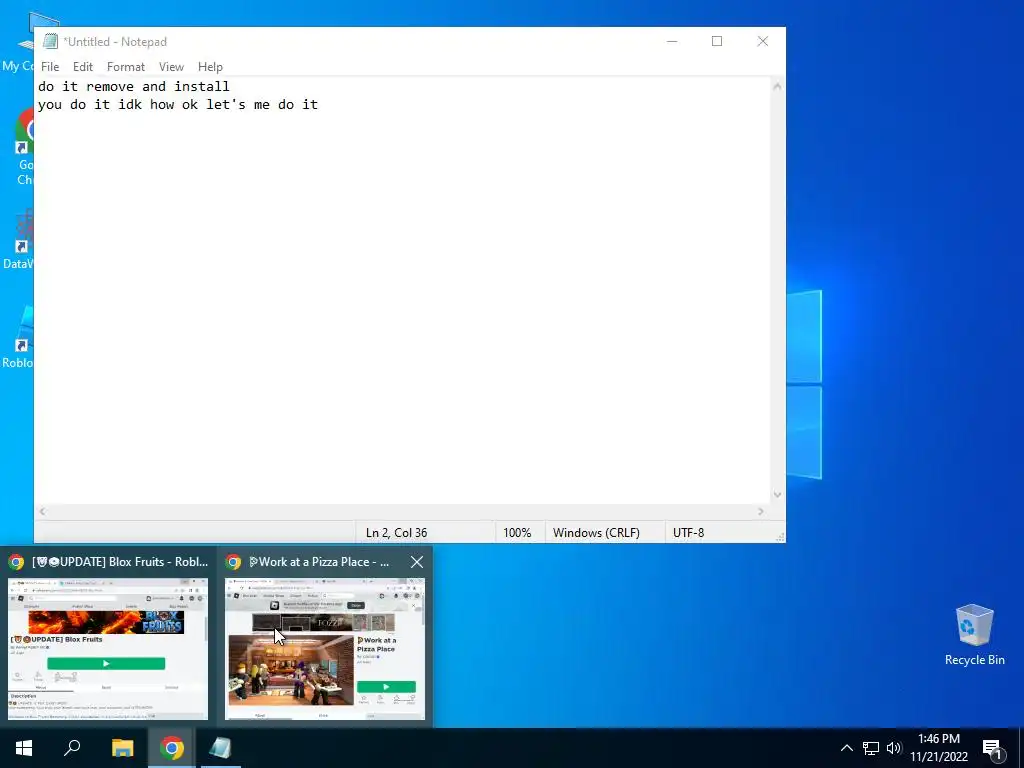Click the Chrome taskbar icon

(171, 748)
